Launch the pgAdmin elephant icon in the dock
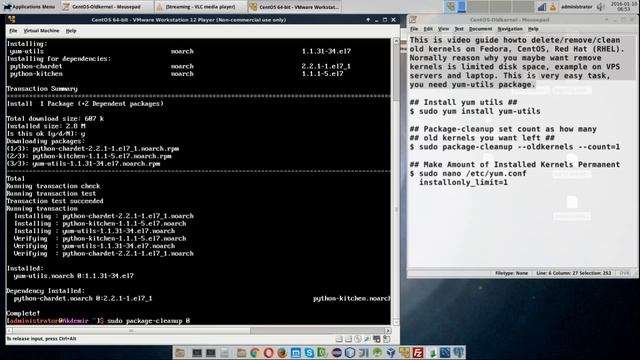 coord(458,353)
